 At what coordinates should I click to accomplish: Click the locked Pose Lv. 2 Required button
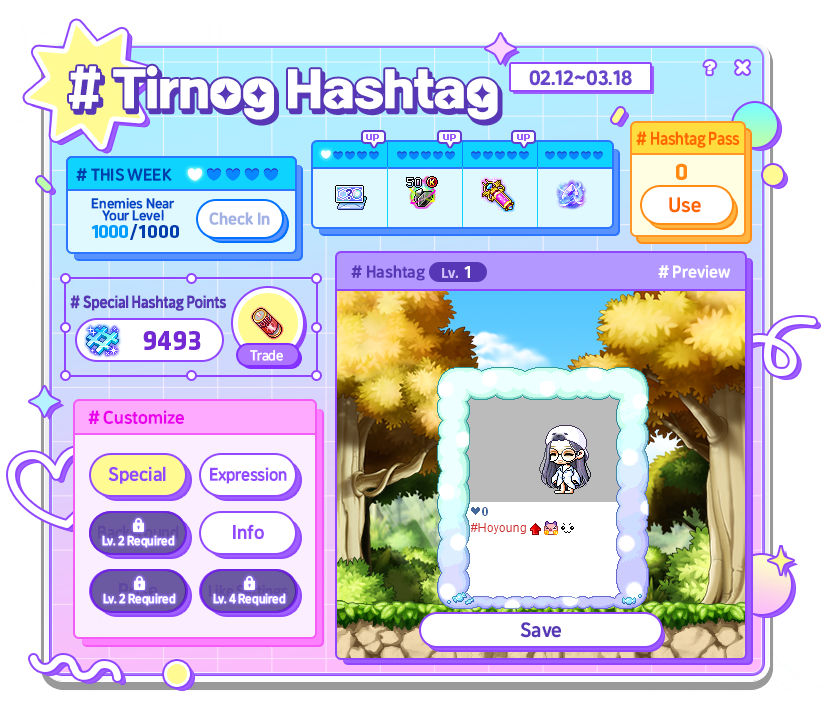point(138,591)
